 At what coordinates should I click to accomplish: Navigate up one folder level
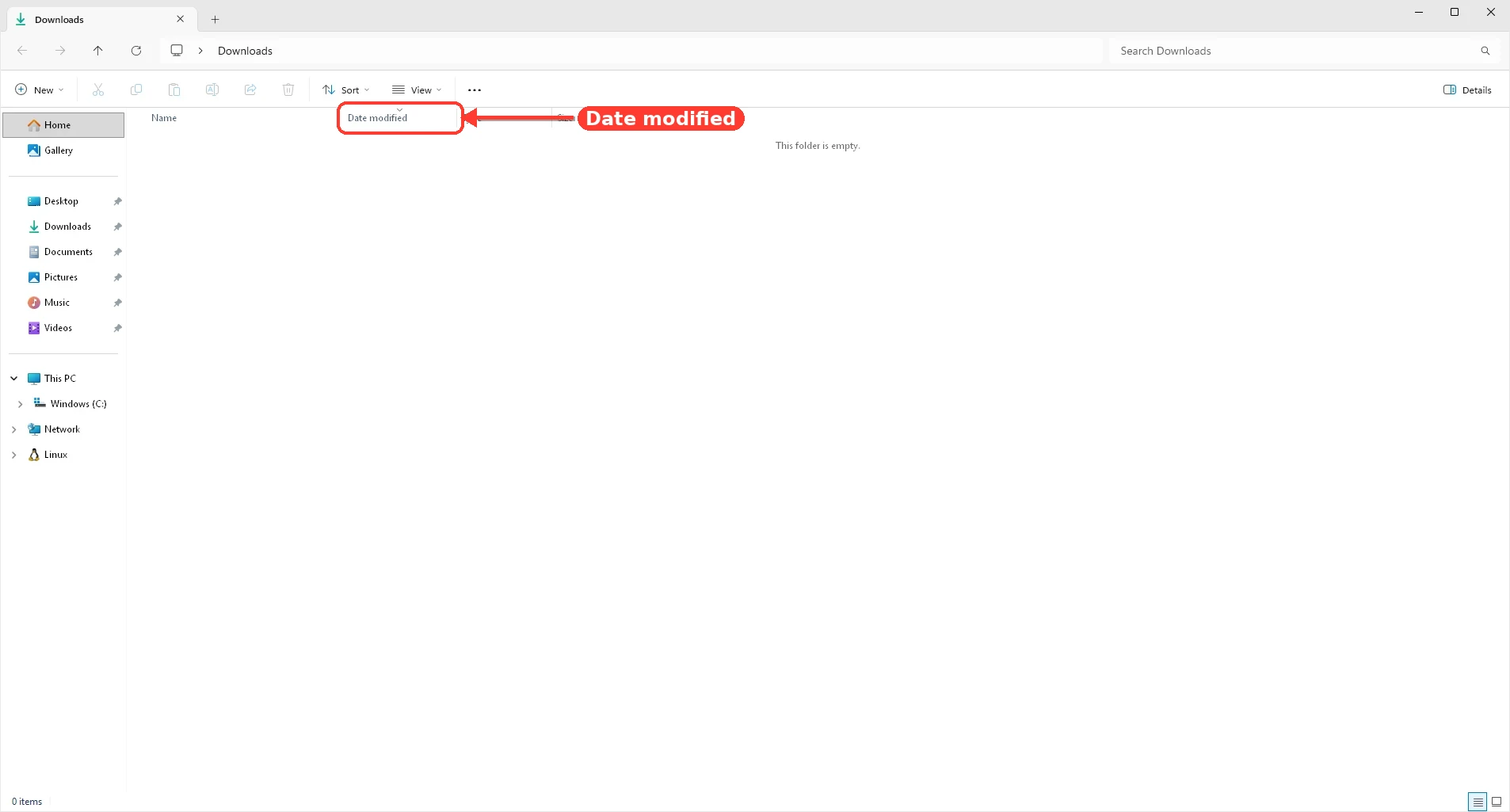tap(98, 51)
